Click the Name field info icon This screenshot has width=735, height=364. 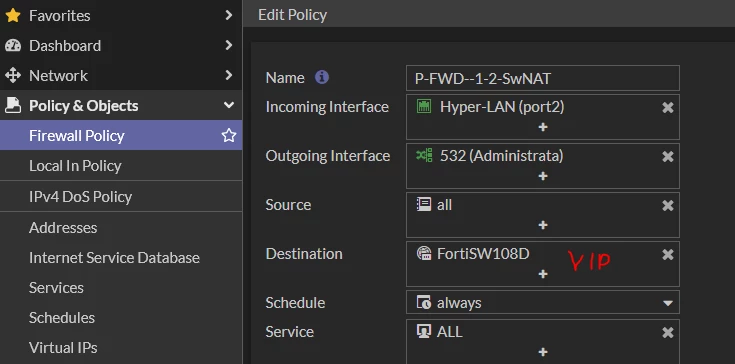(322, 77)
